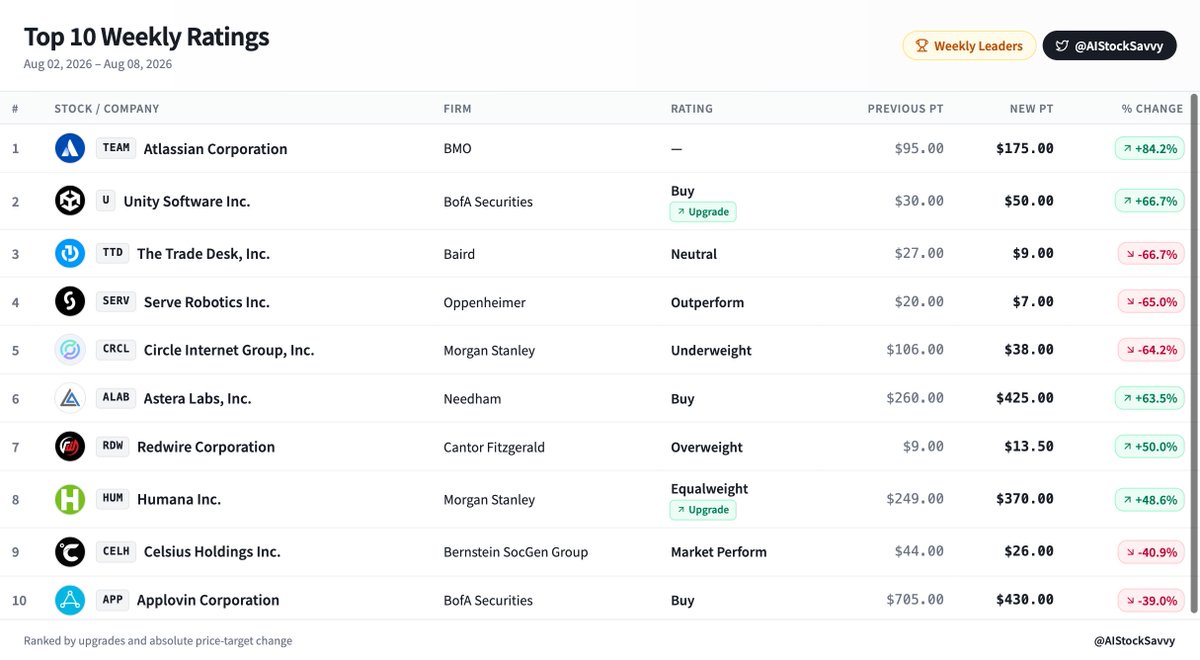Click the Upgrade tag under Unity's Buy rating
The image size is (1200, 660).
703,212
